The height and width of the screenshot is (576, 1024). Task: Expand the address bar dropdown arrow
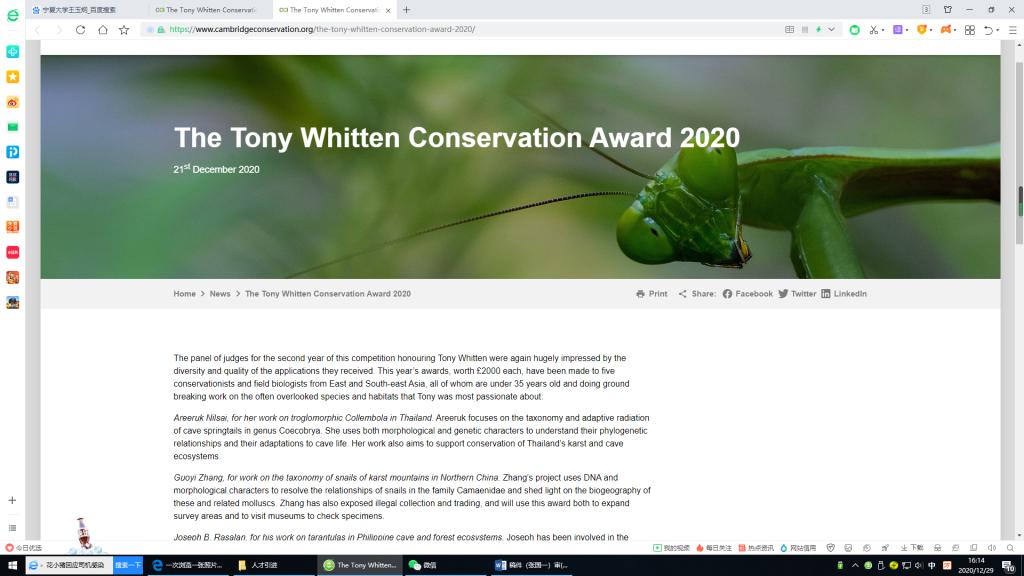point(831,30)
